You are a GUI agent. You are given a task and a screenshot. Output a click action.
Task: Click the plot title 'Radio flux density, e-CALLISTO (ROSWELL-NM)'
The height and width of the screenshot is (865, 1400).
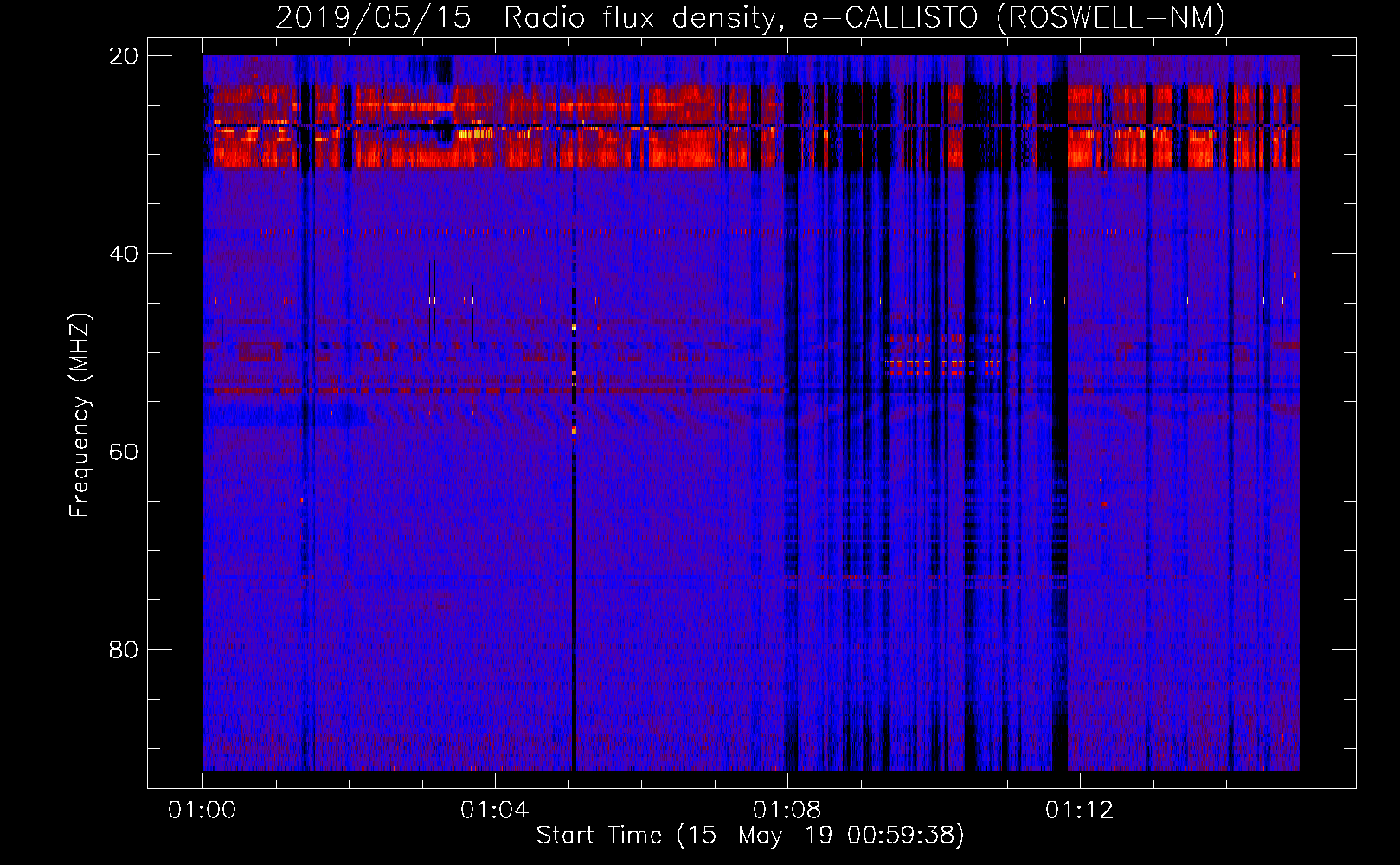pyautogui.click(x=864, y=17)
